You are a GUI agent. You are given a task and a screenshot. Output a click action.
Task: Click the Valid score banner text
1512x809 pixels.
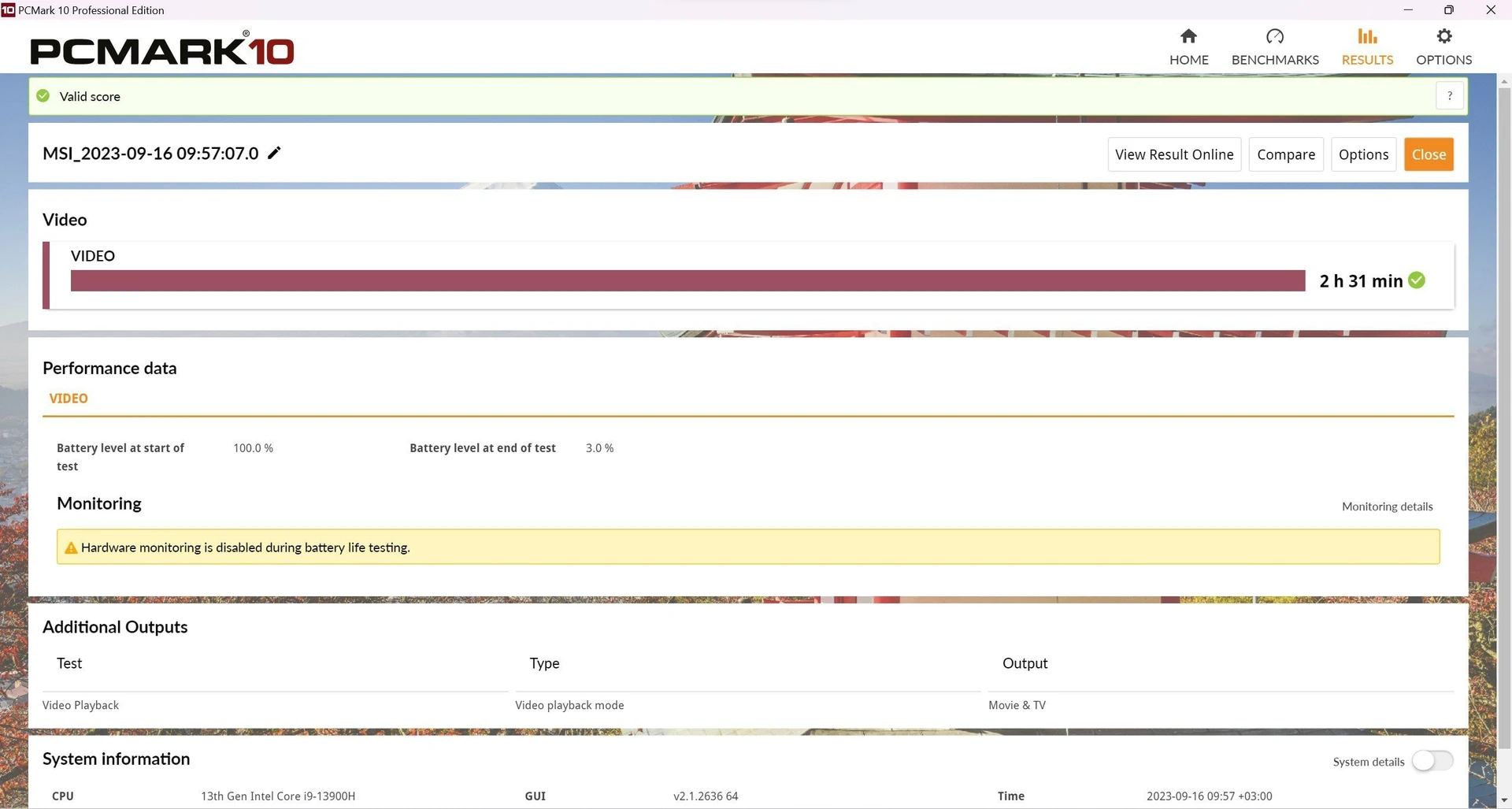[x=90, y=96]
